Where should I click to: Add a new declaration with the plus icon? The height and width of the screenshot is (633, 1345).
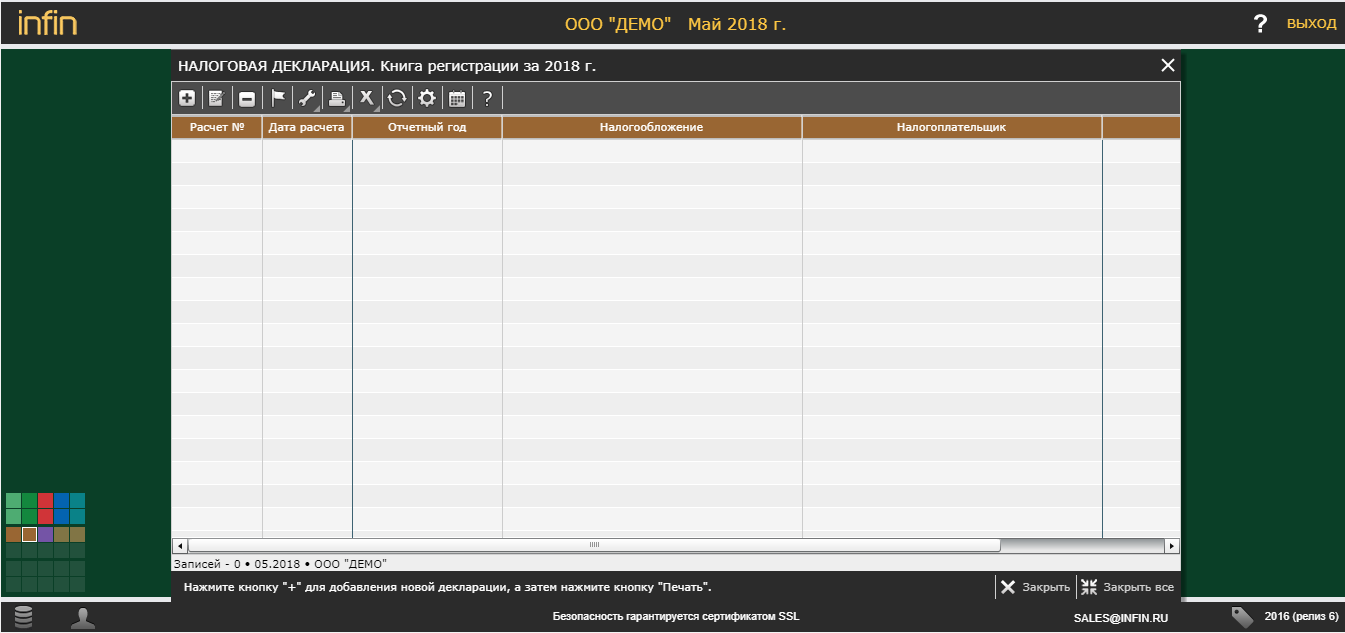point(187,98)
